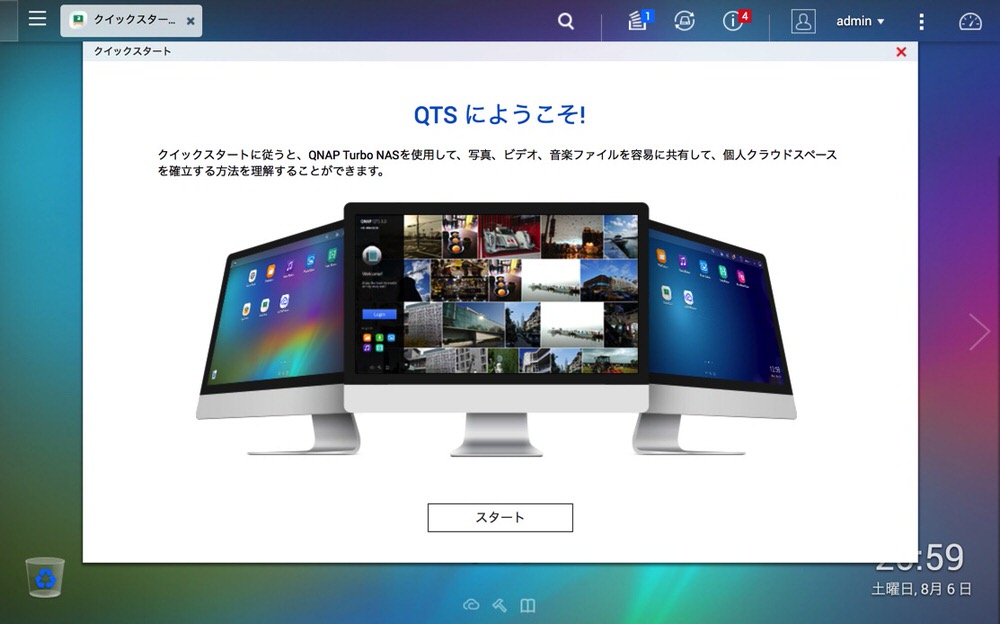Close the Quick Start window with red X
This screenshot has width=1000, height=624.
coord(901,52)
